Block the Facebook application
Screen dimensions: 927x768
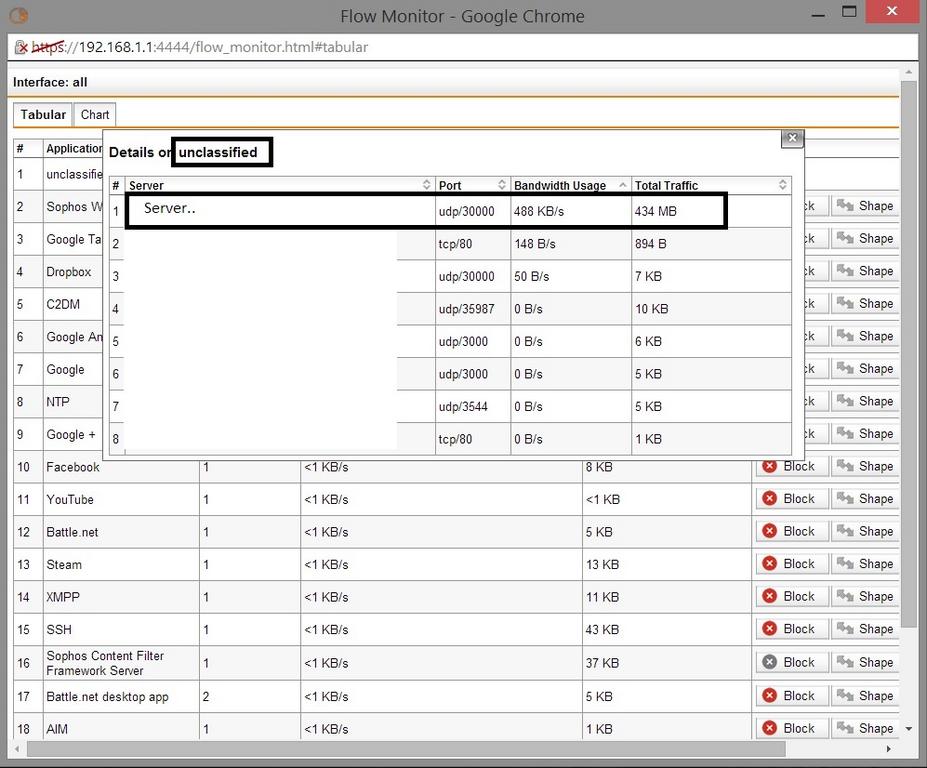click(790, 466)
